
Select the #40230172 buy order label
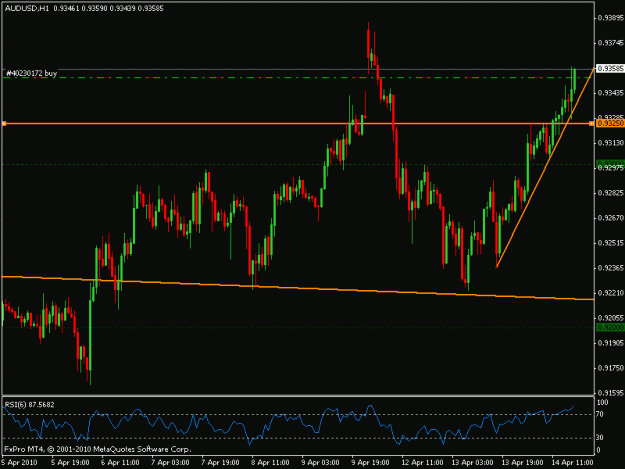click(31, 73)
